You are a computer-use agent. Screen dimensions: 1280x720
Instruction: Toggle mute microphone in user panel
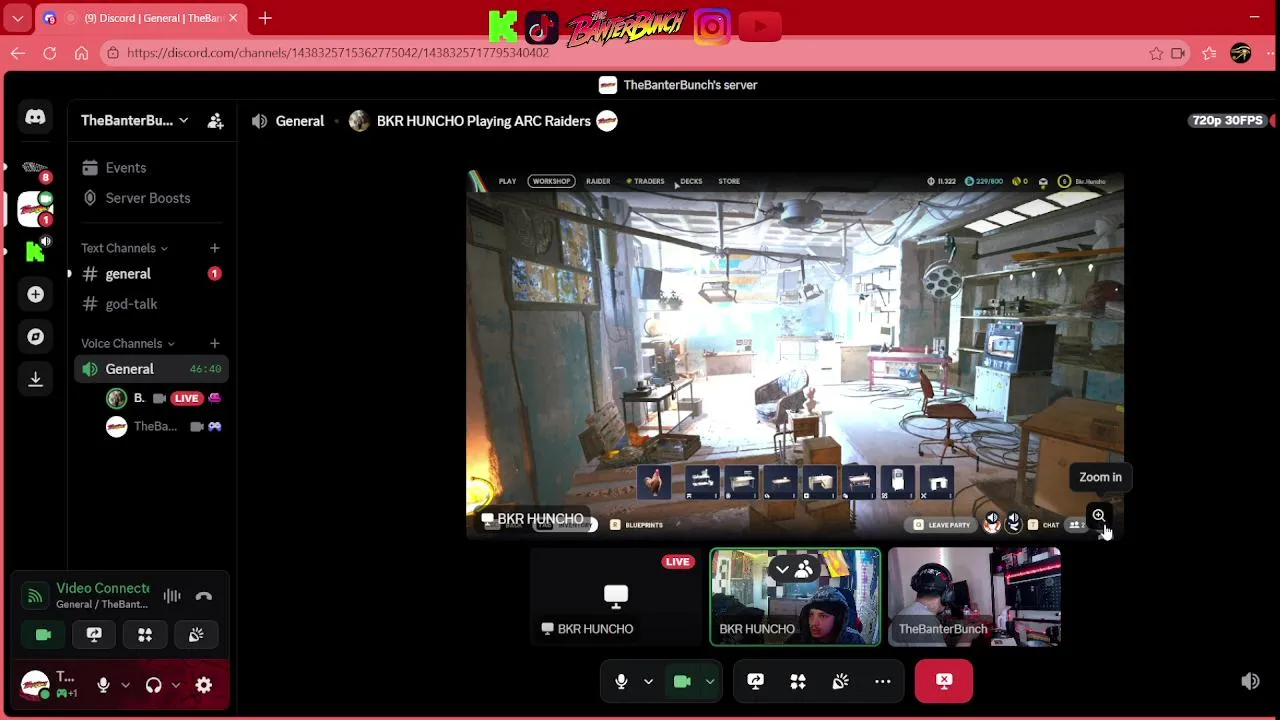click(x=103, y=685)
